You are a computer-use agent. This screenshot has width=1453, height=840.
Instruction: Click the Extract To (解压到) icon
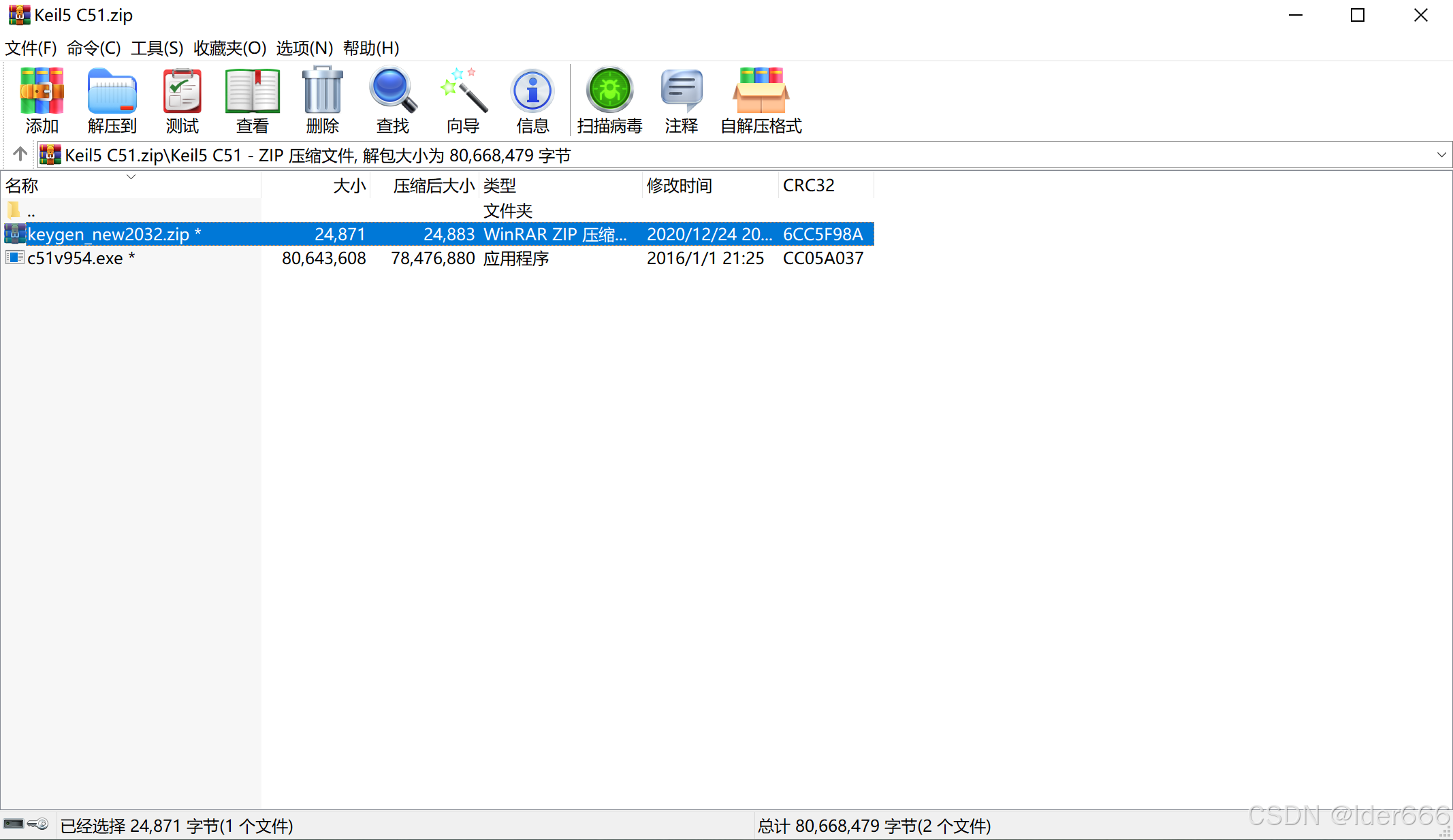click(112, 99)
